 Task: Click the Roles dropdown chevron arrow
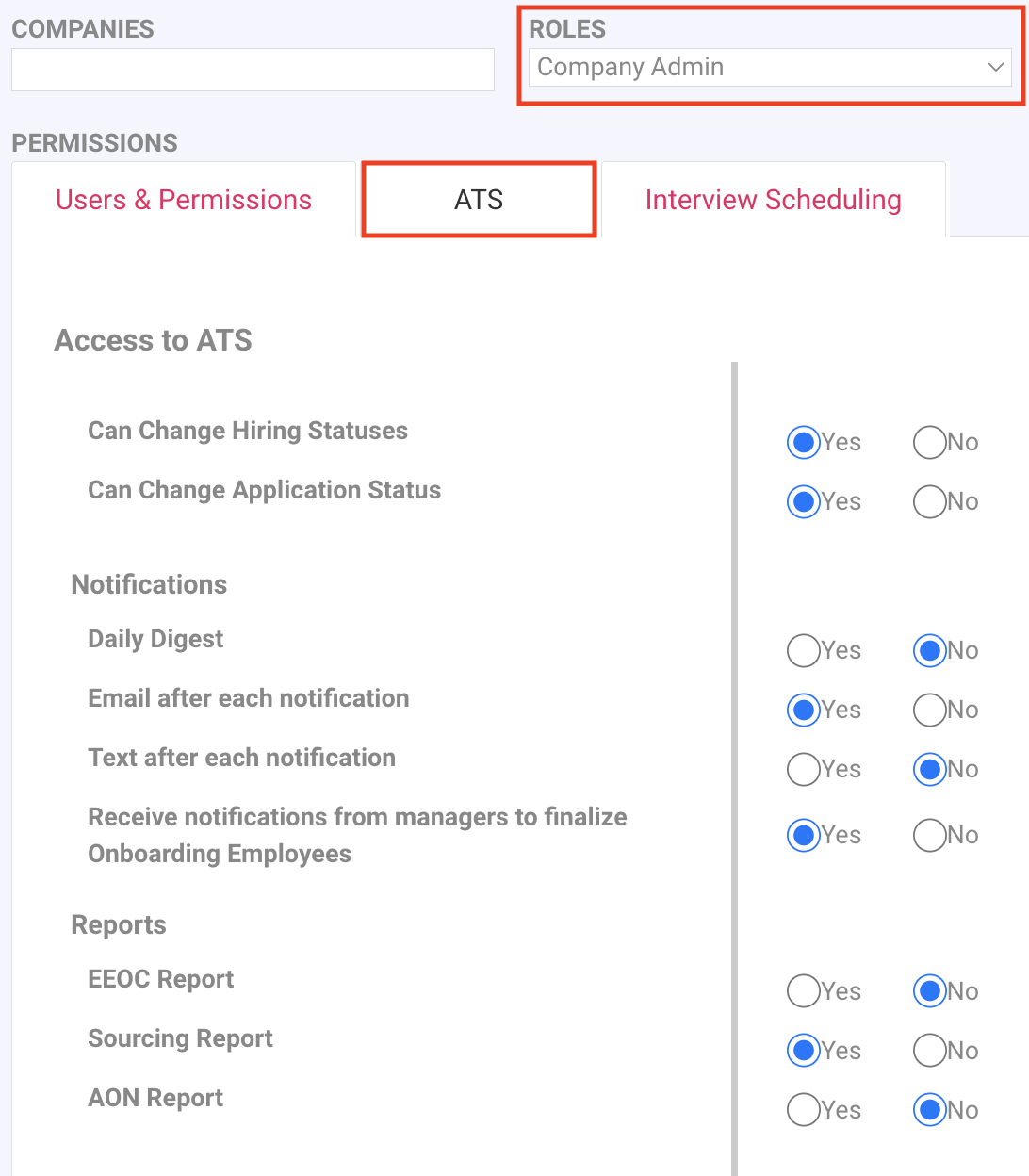point(995,68)
